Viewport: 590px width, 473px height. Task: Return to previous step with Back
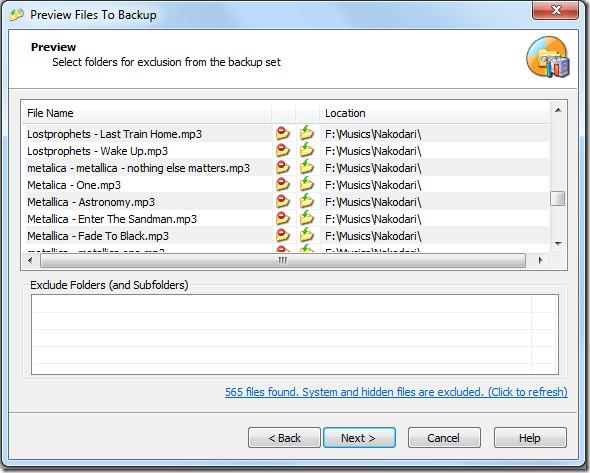pos(284,438)
